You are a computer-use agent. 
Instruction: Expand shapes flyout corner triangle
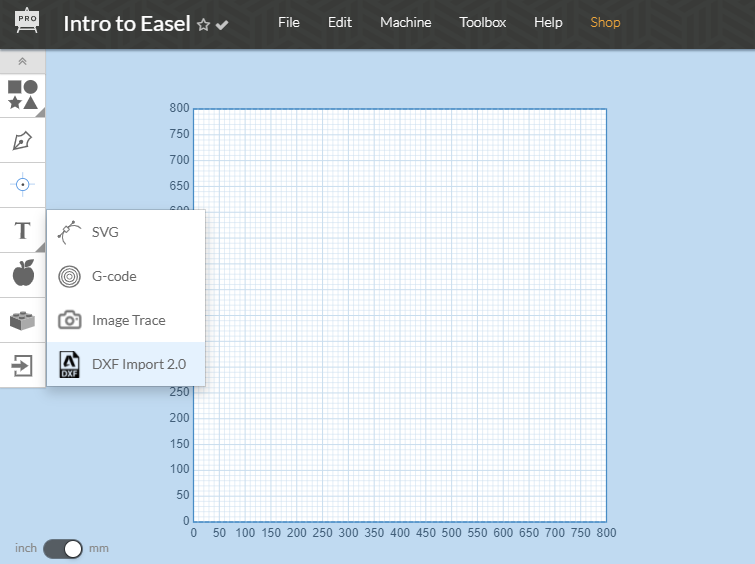40,113
